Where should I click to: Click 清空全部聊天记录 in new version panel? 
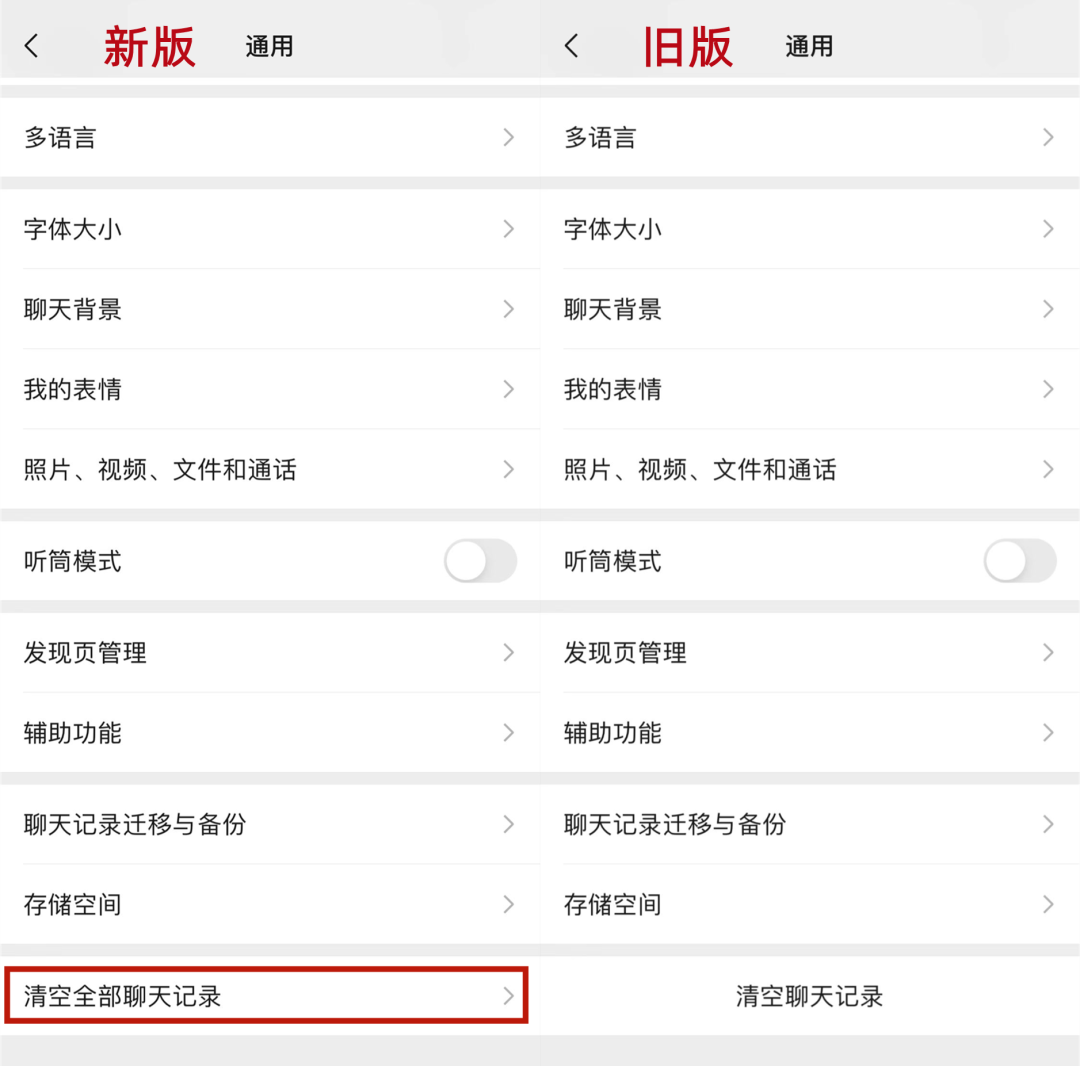pyautogui.click(x=123, y=996)
